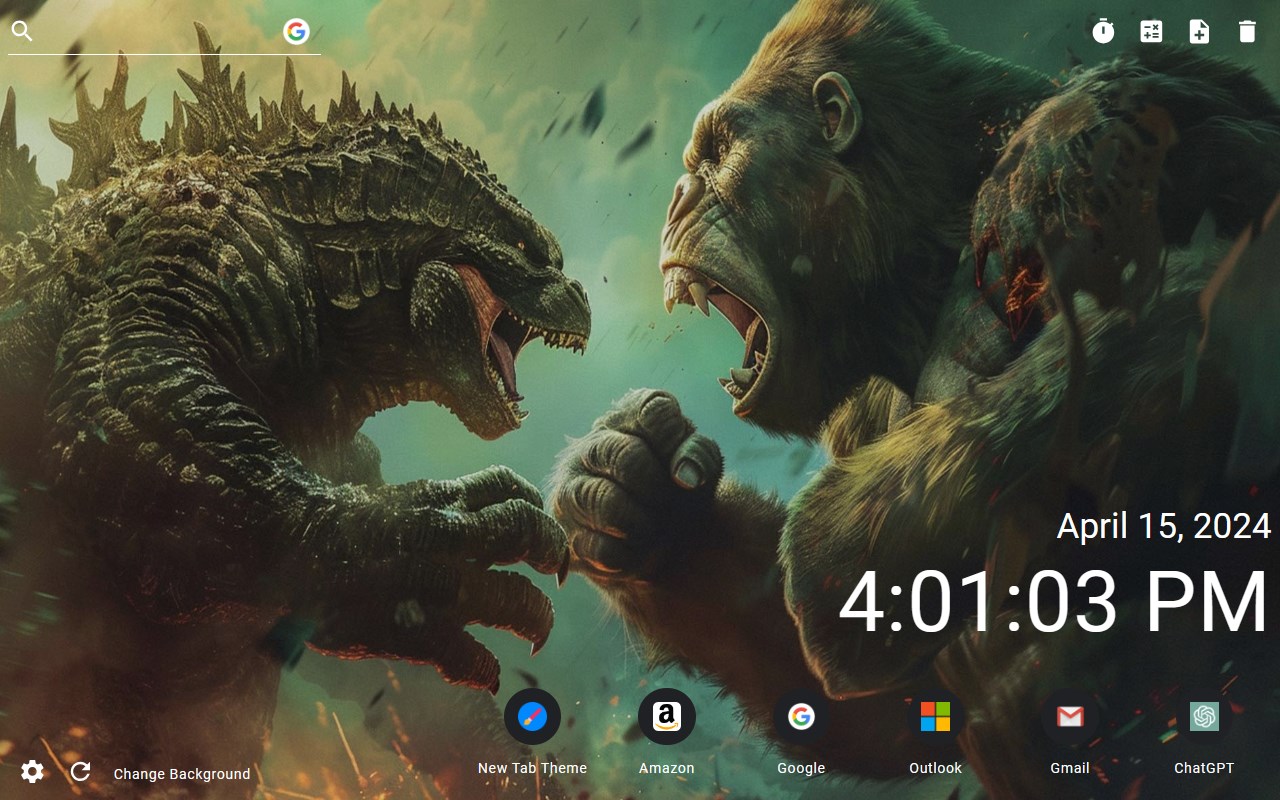Open the ChatGPT shortcut icon

click(1204, 717)
